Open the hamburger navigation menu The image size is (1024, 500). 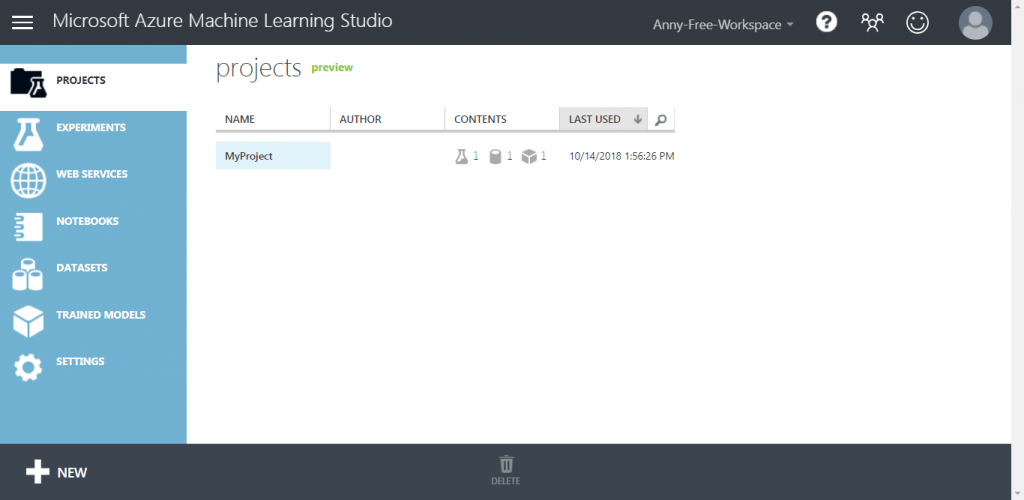(x=22, y=22)
